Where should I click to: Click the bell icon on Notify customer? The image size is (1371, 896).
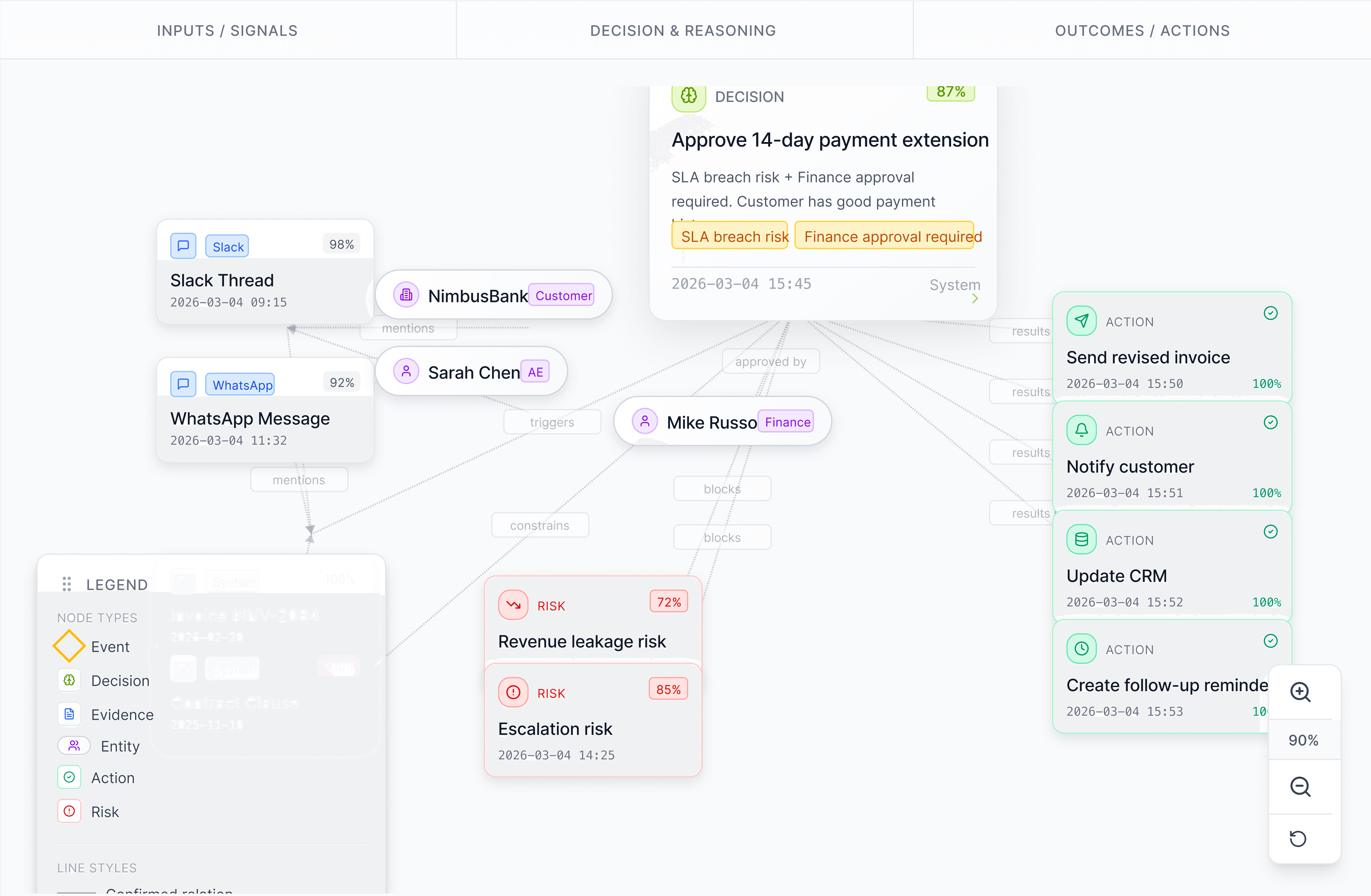point(1081,430)
